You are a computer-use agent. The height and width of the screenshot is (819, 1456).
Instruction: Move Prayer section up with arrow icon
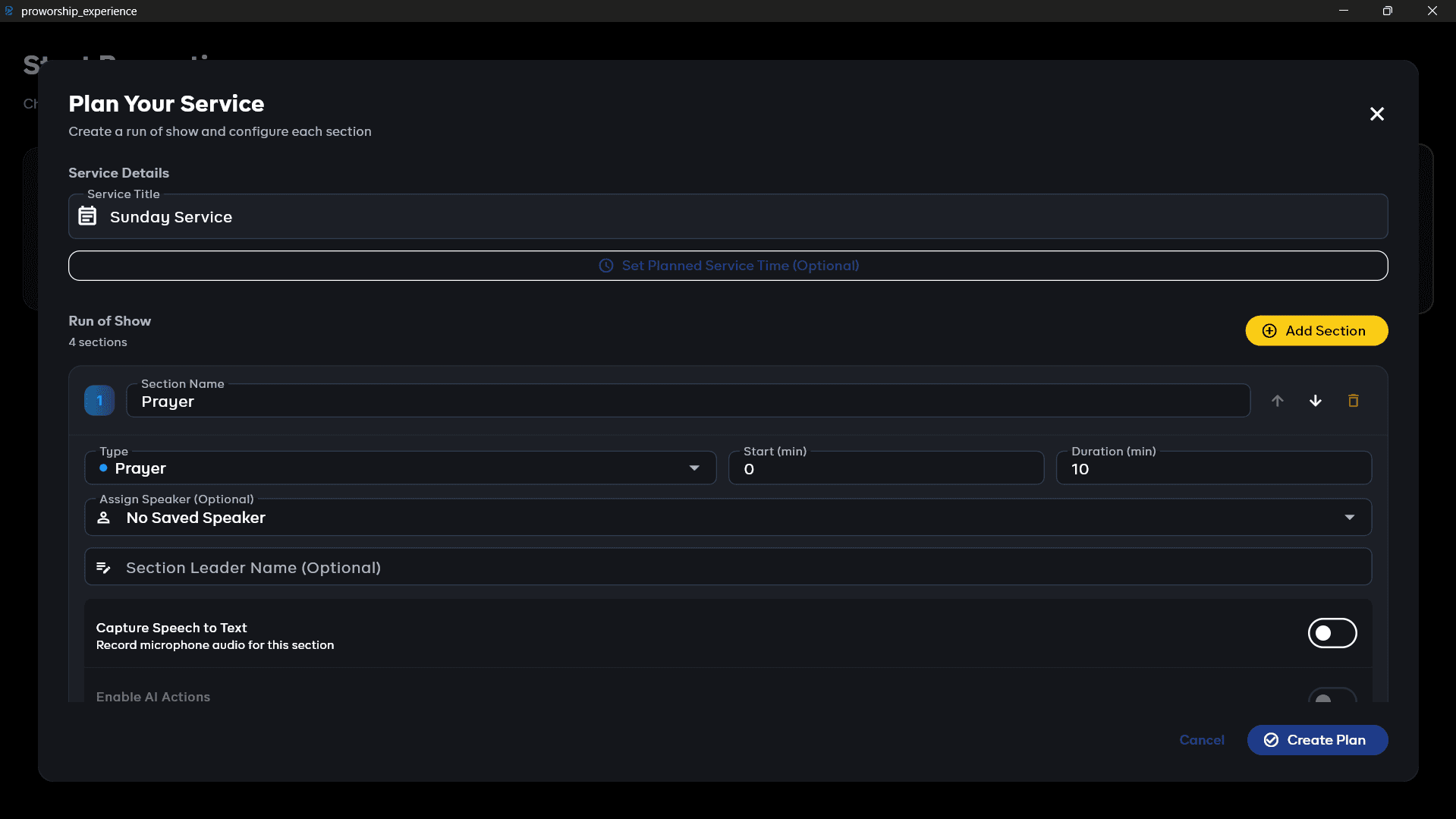(x=1277, y=401)
